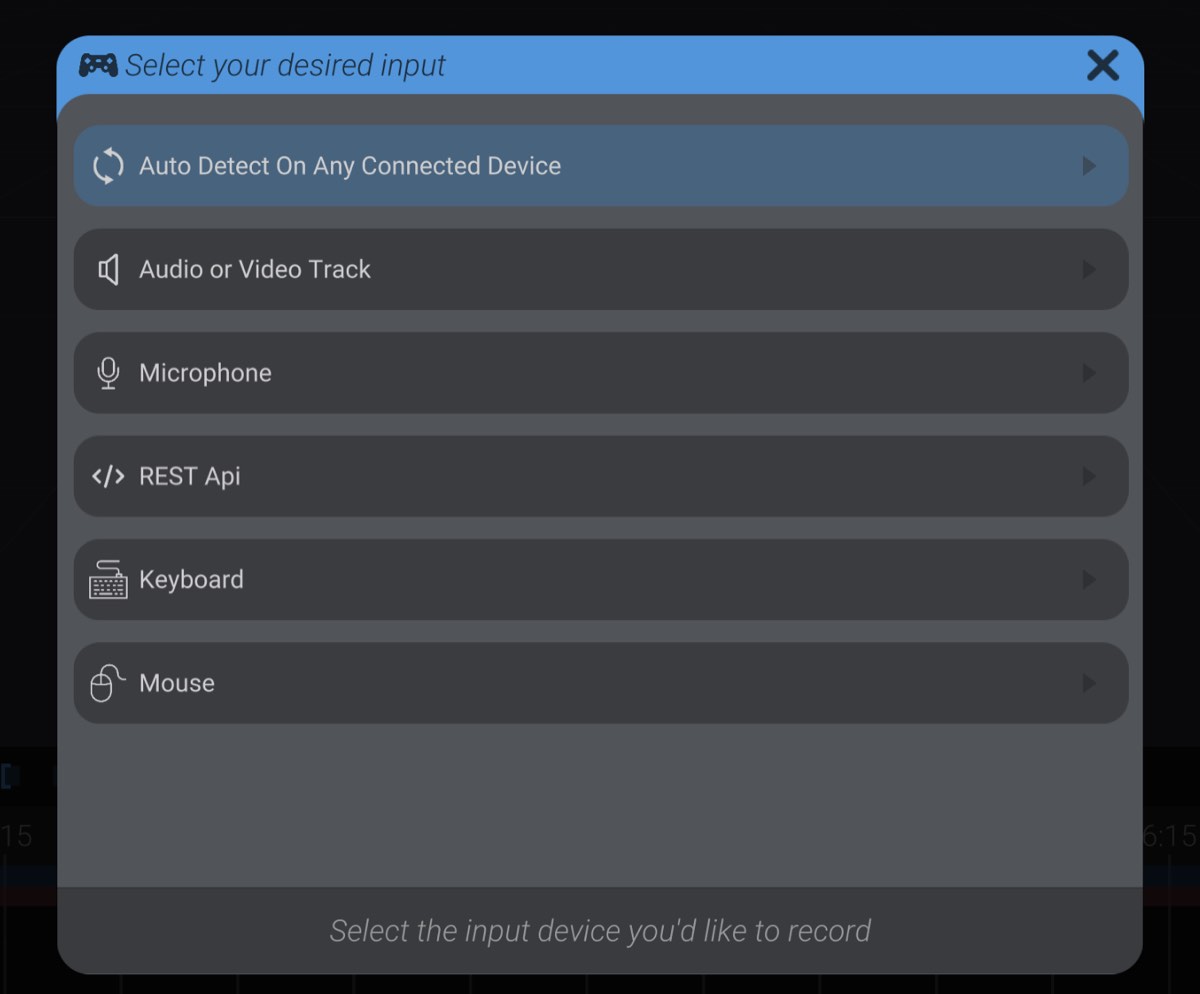Screen dimensions: 1200x994
Task: Select the auto-detect refresh icon
Action: [108, 166]
